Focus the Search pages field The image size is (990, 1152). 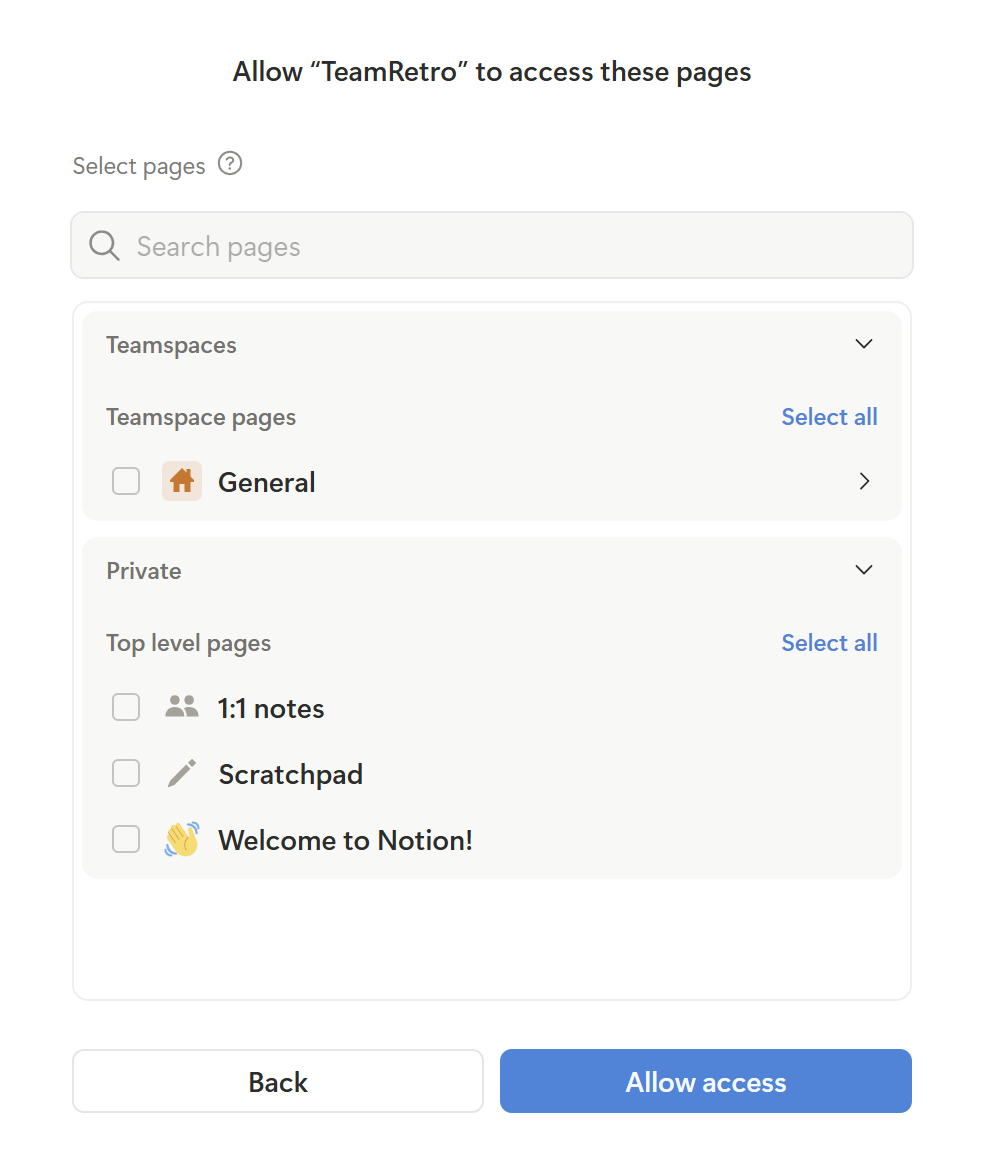pos(520,246)
